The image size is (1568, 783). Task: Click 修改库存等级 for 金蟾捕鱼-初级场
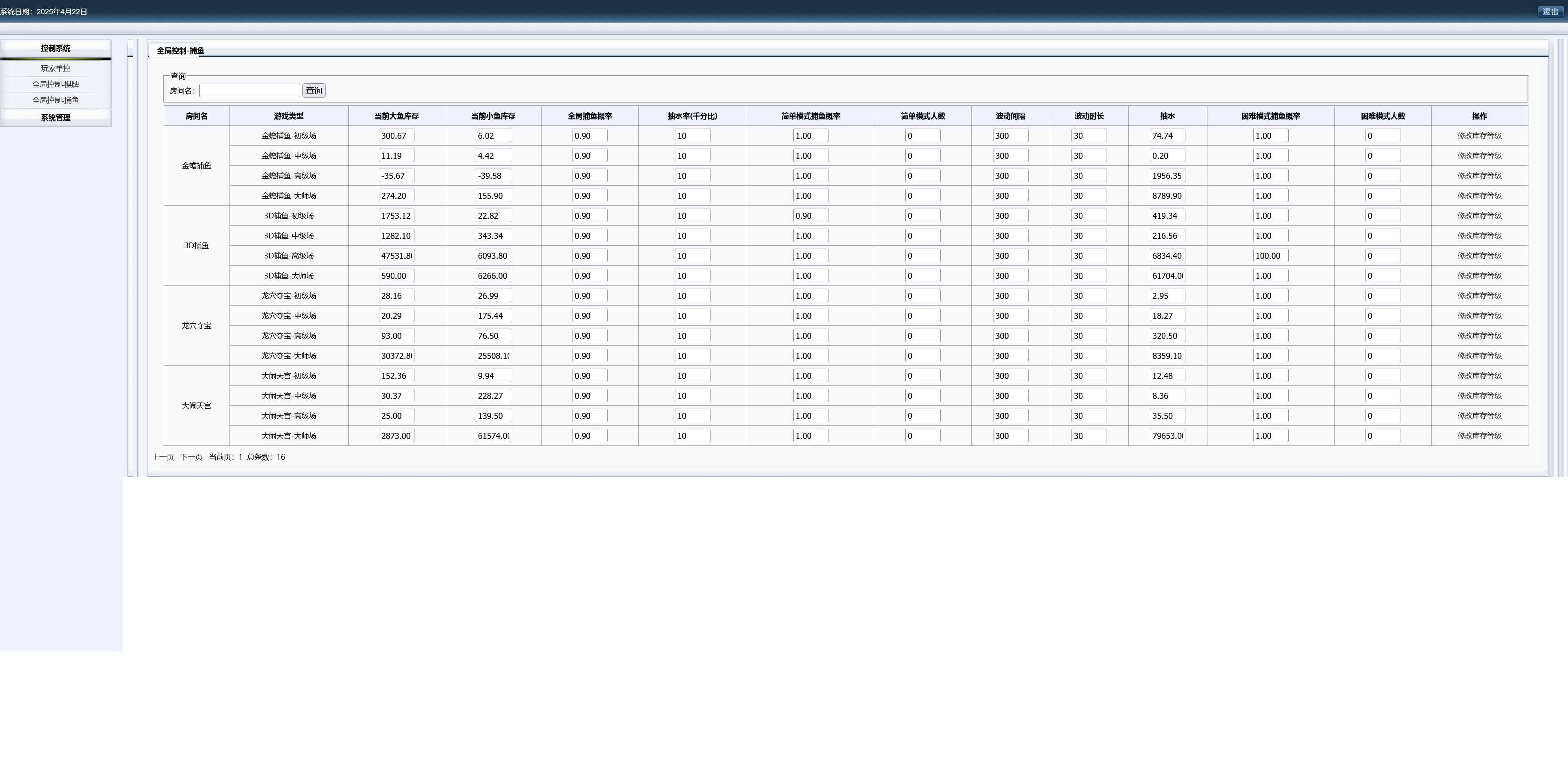click(x=1479, y=136)
